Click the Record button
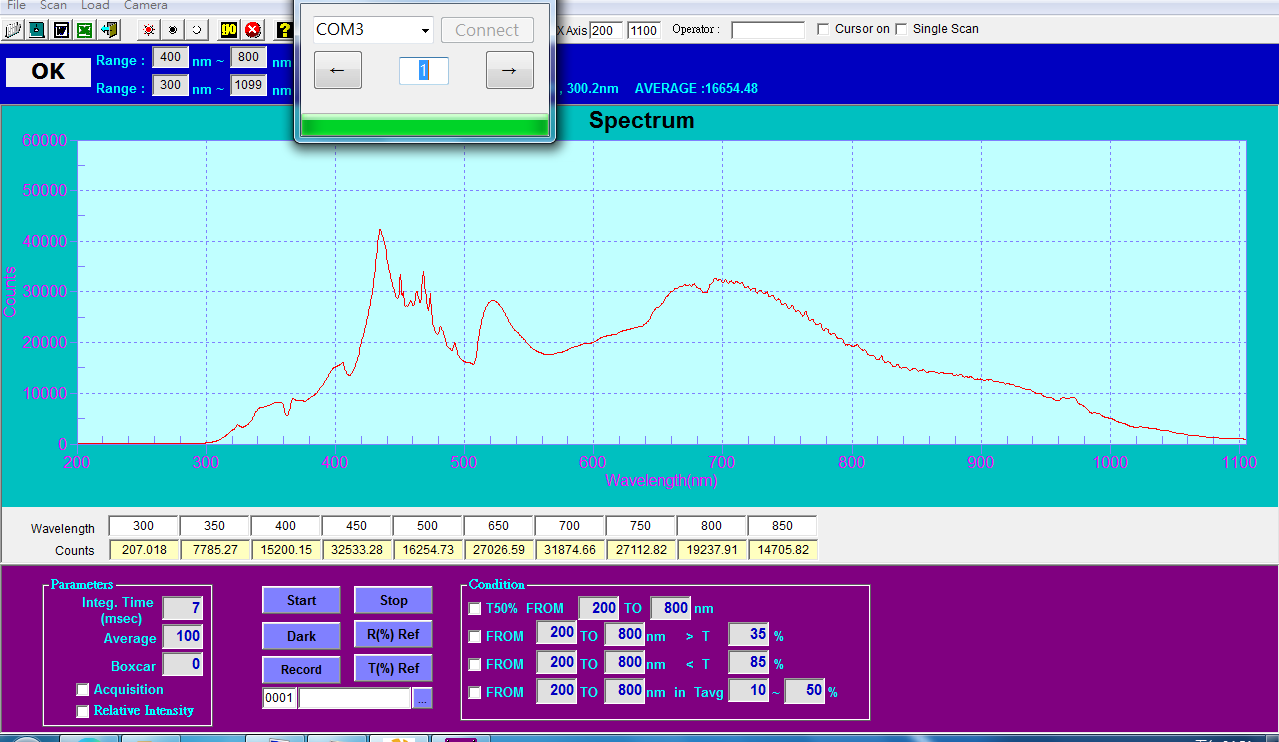 click(301, 669)
